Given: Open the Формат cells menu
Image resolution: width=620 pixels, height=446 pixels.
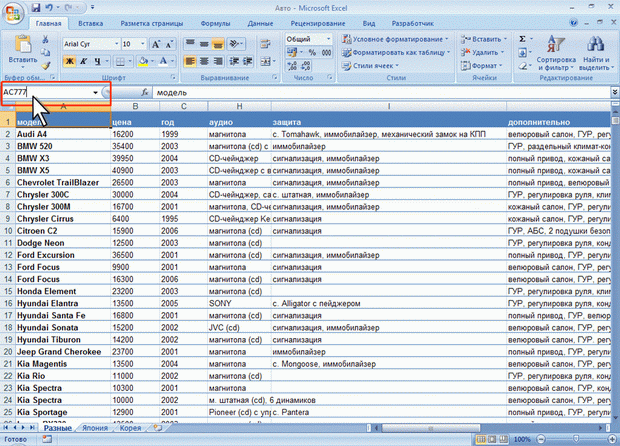Looking at the screenshot, I should point(481,66).
